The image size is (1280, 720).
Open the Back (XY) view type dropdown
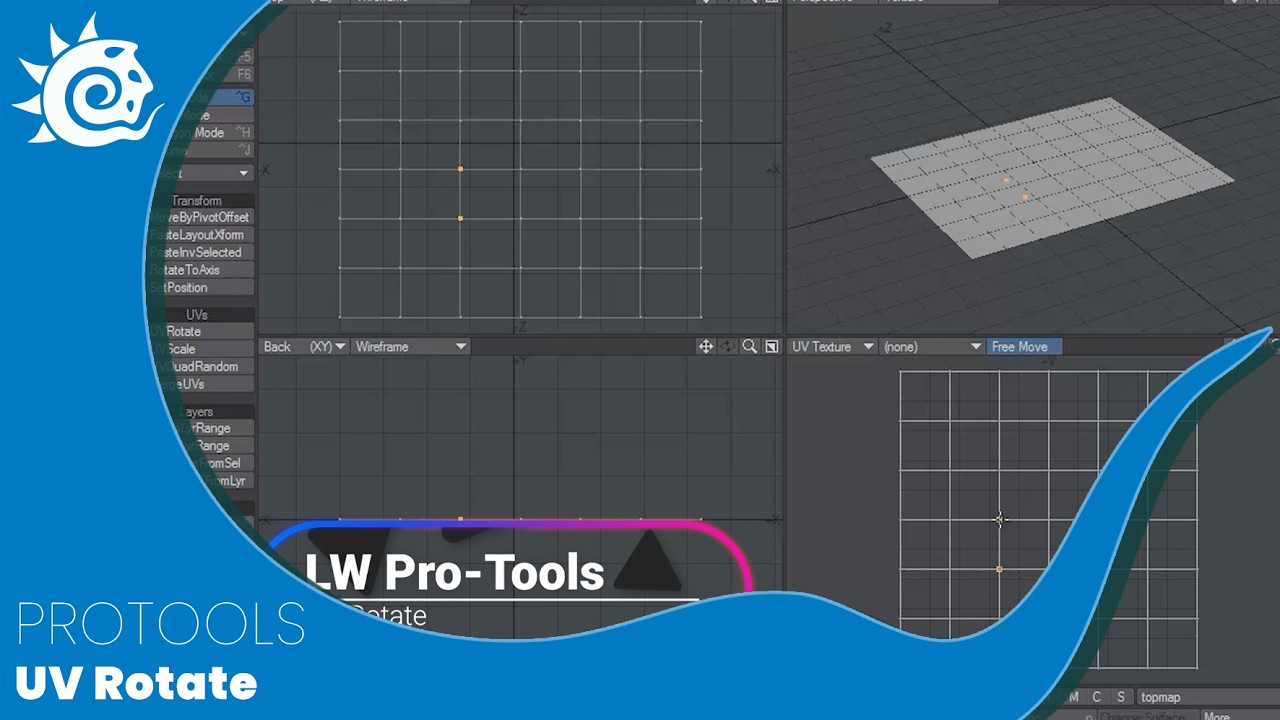(304, 347)
